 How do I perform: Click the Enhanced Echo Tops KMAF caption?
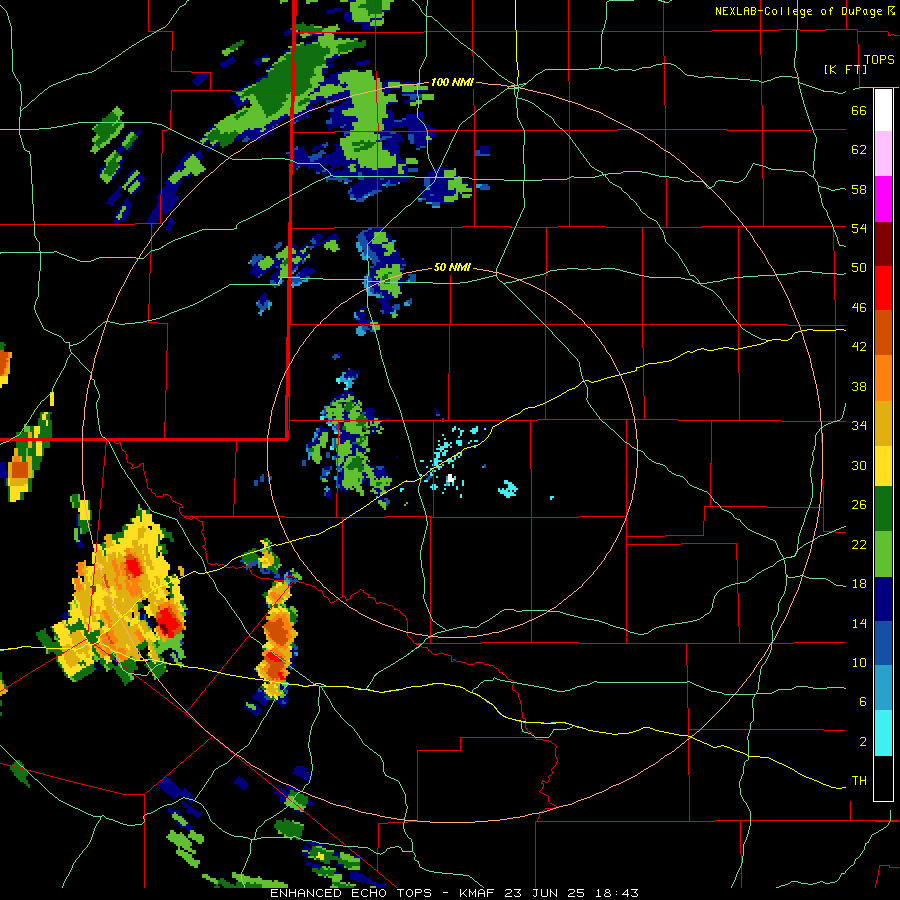tap(454, 893)
